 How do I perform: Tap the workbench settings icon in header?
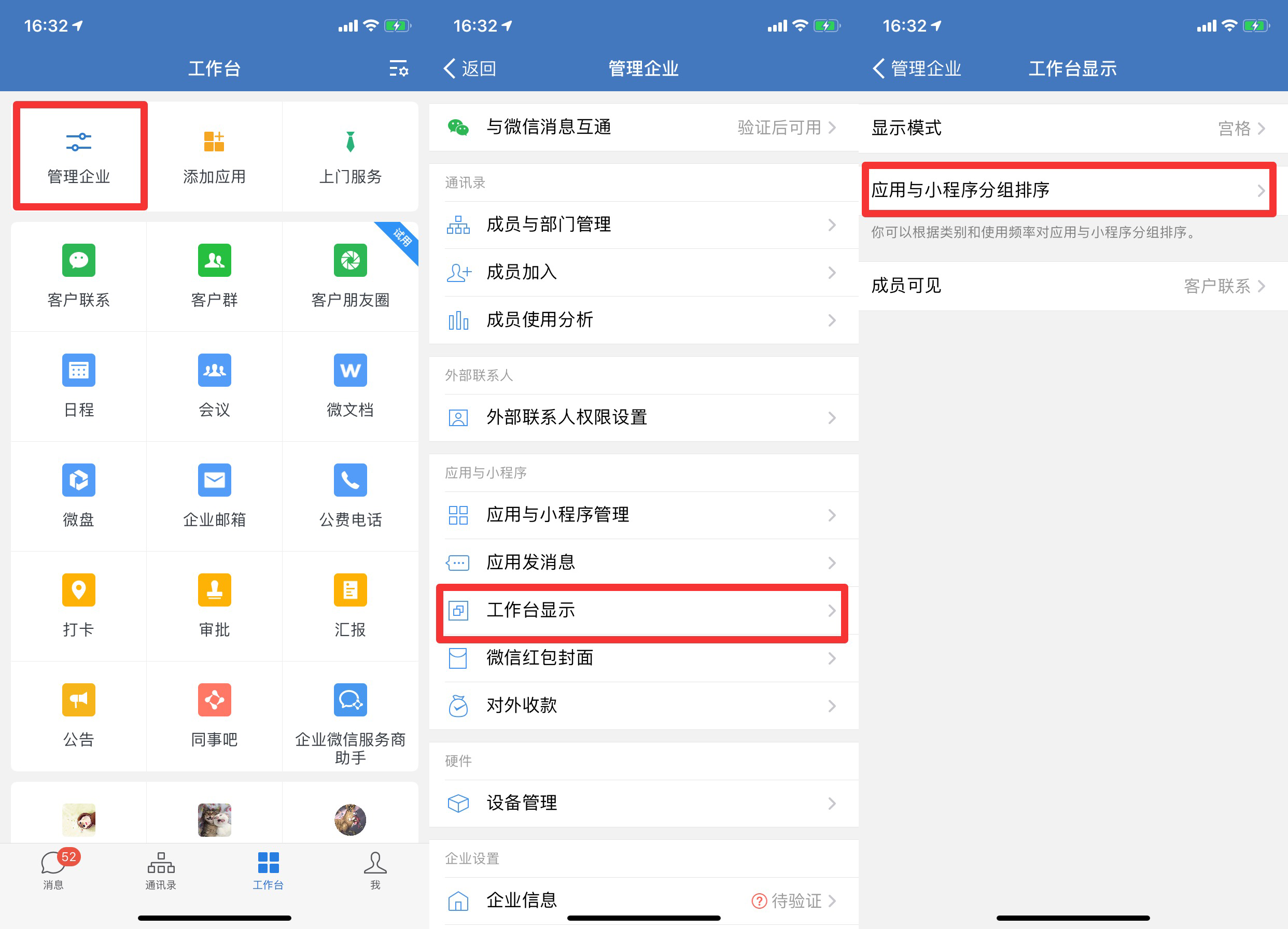point(398,69)
